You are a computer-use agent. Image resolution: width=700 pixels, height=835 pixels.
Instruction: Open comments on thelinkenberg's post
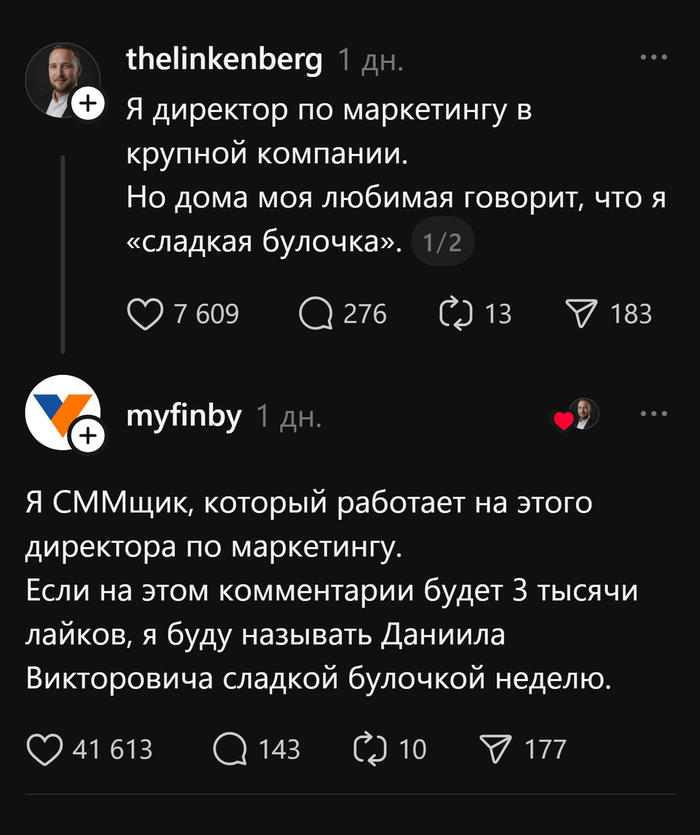[318, 313]
